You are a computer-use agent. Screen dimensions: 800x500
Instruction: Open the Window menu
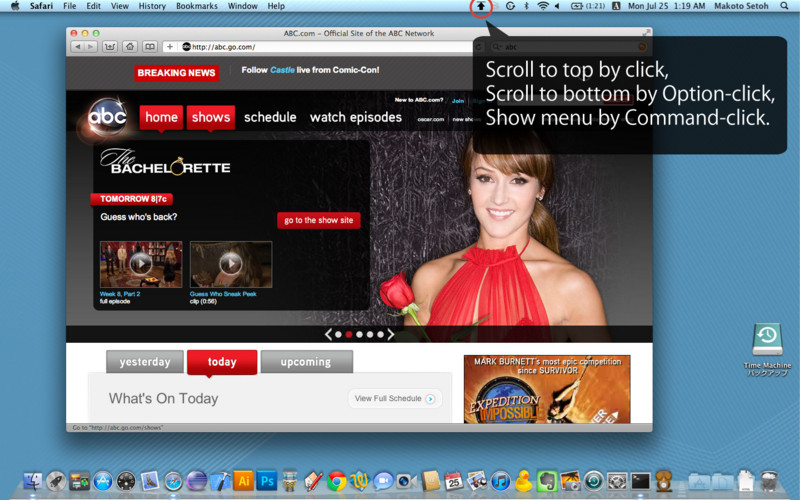242,6
